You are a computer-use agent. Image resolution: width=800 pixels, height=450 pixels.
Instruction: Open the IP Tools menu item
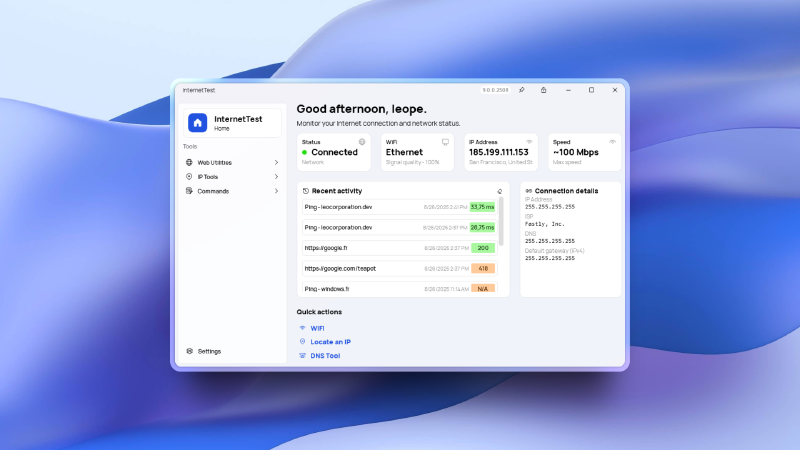[x=232, y=177]
